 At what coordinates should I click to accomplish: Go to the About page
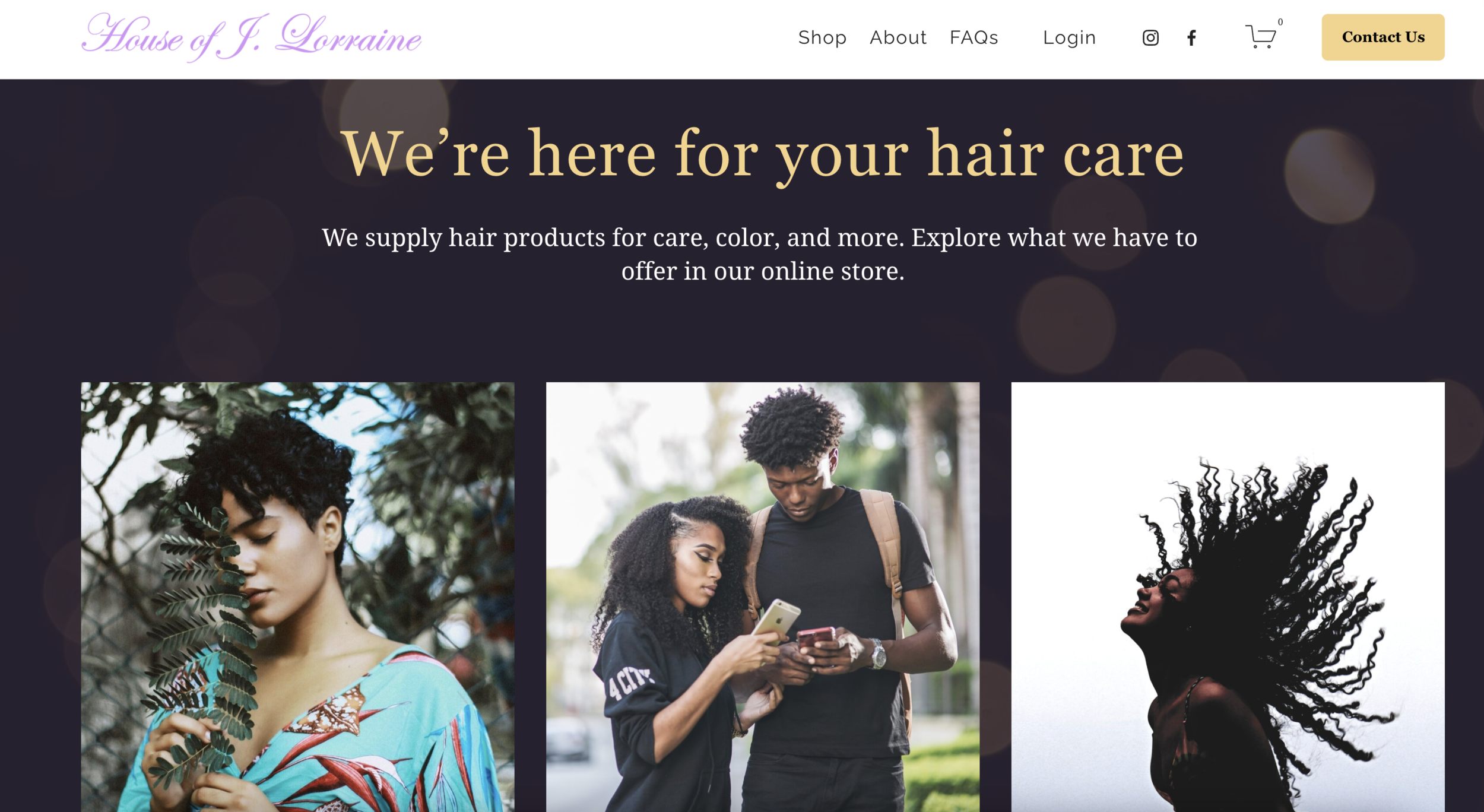[x=898, y=37]
